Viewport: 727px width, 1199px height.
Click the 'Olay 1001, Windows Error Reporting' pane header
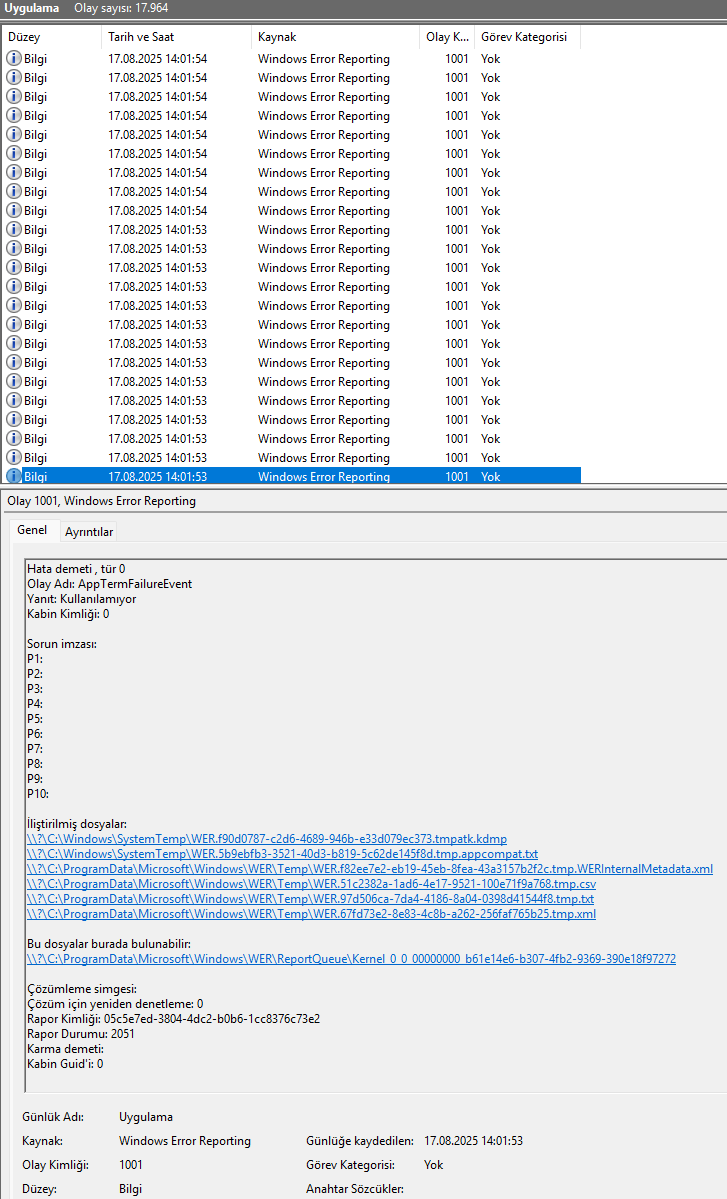click(x=102, y=501)
